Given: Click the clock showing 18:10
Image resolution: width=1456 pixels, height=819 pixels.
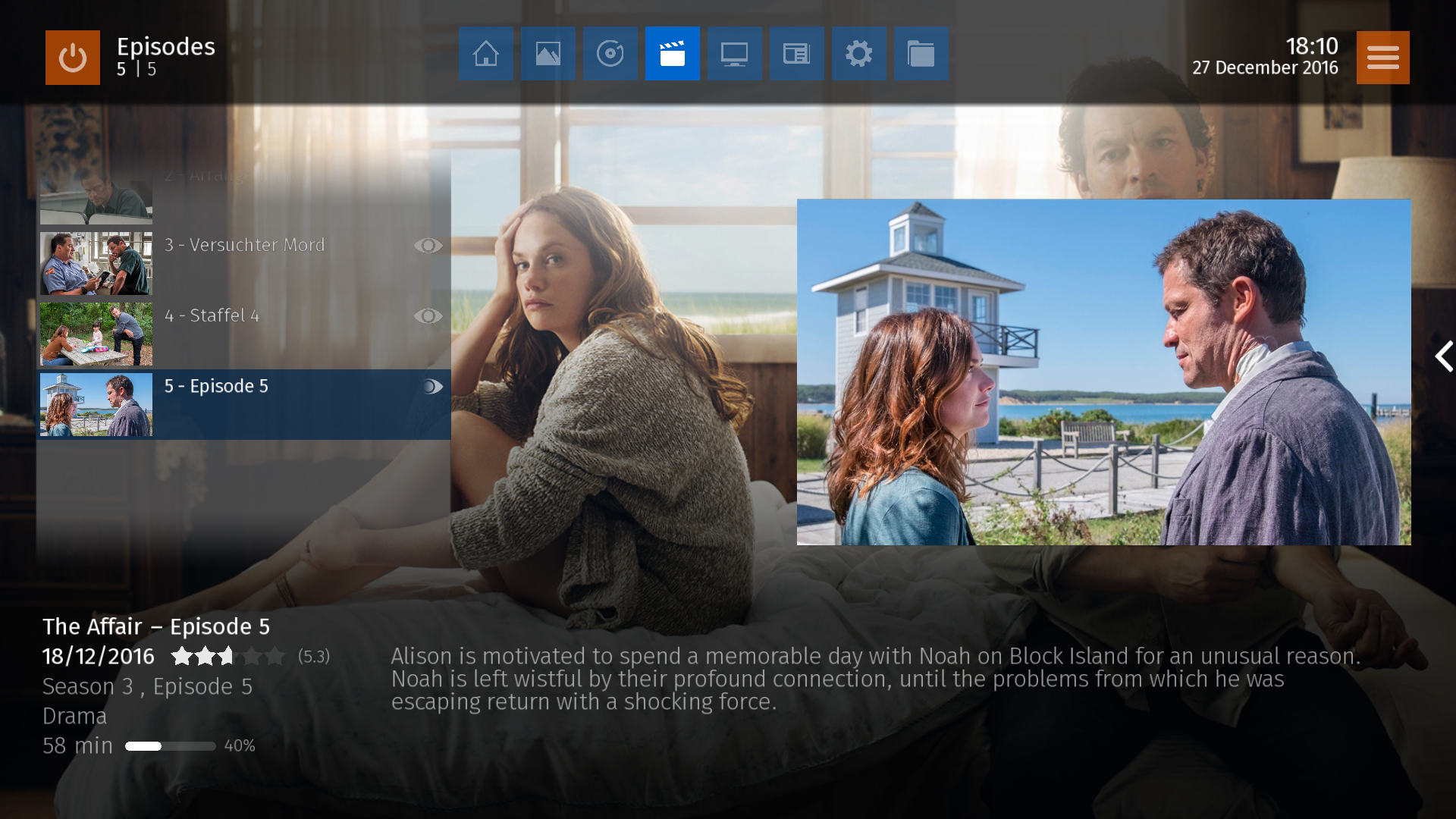Looking at the screenshot, I should click(x=1312, y=46).
